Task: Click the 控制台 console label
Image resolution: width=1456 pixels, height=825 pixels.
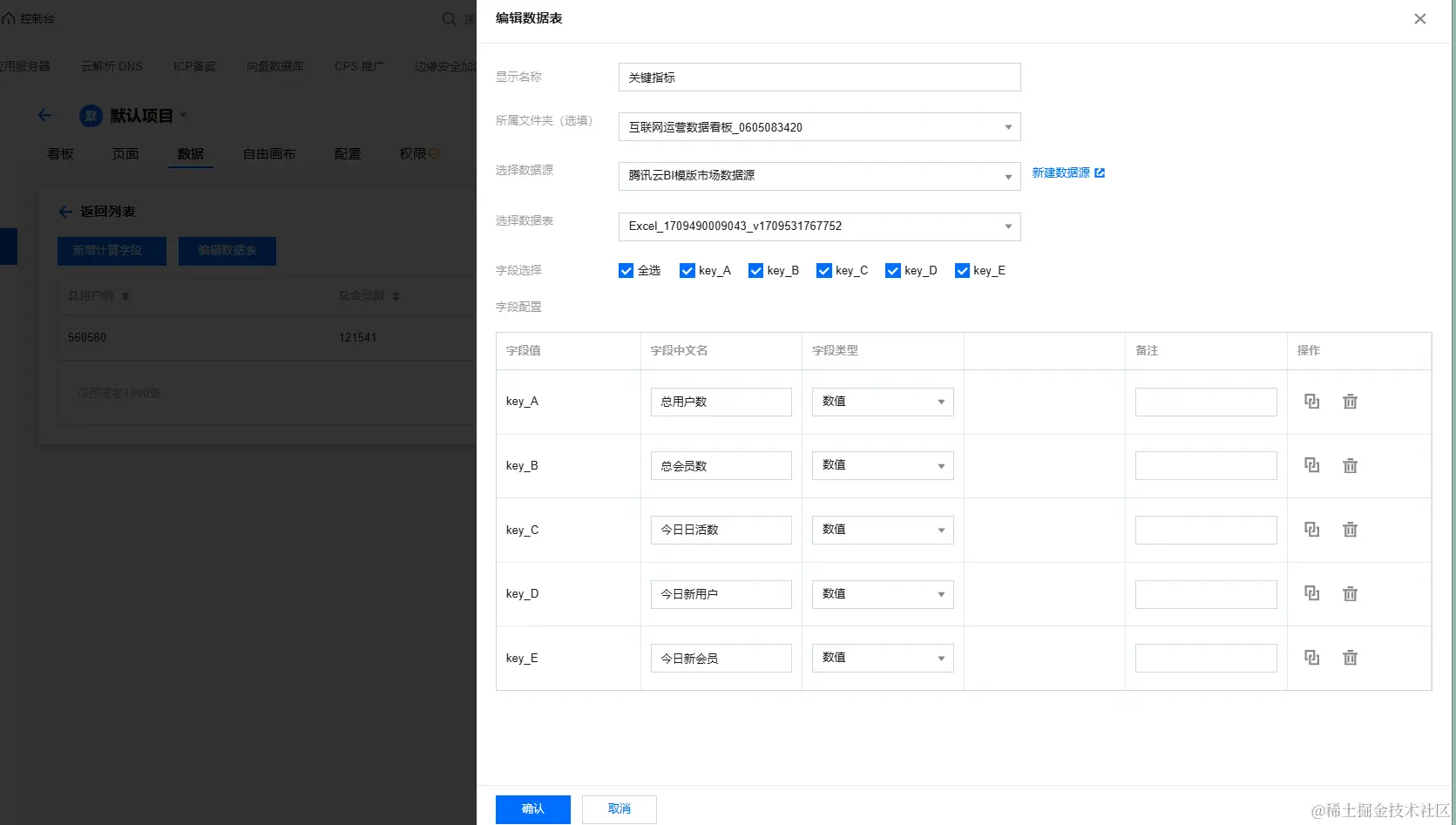Action: 37,18
